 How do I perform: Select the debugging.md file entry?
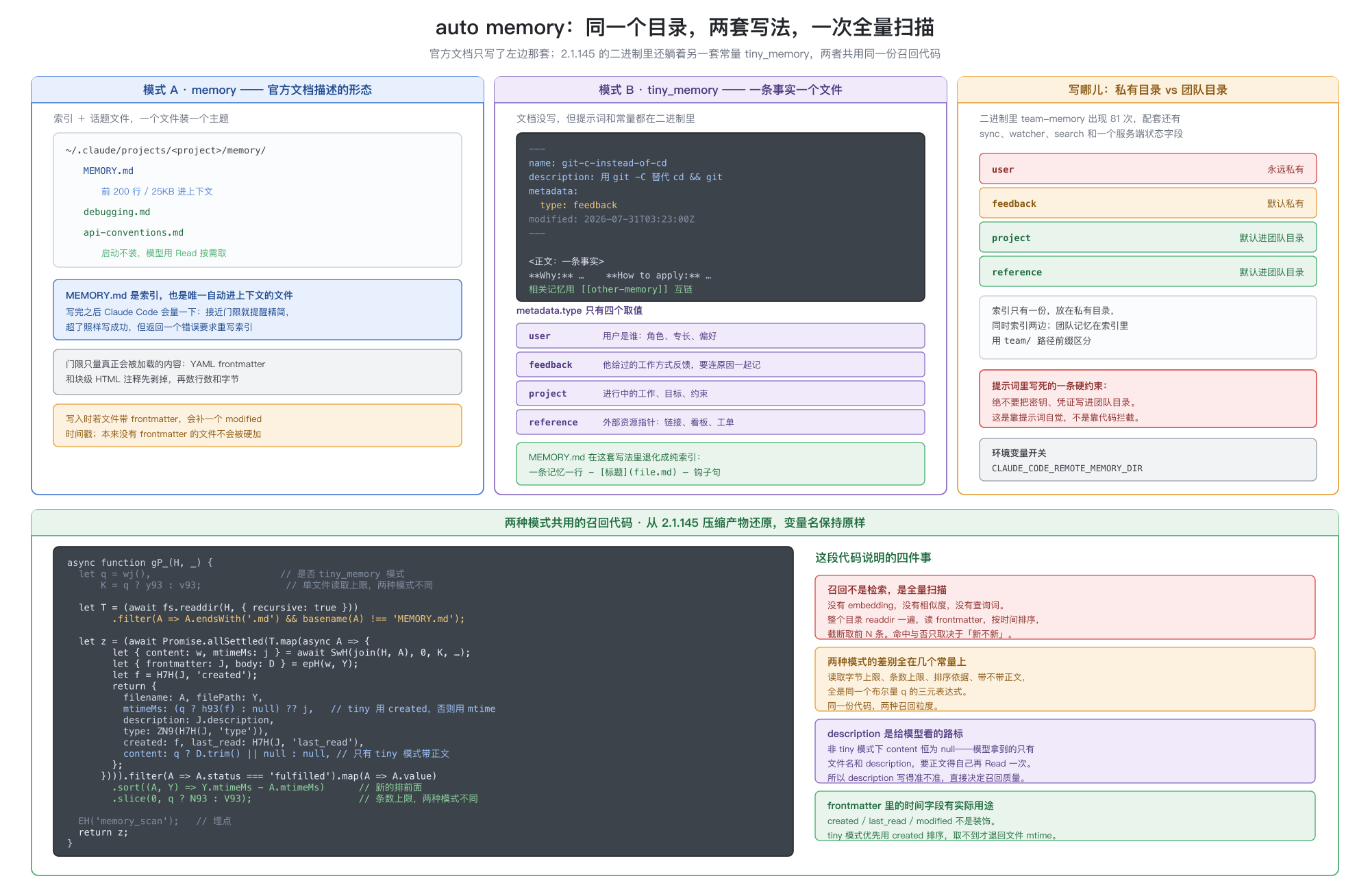[x=116, y=212]
